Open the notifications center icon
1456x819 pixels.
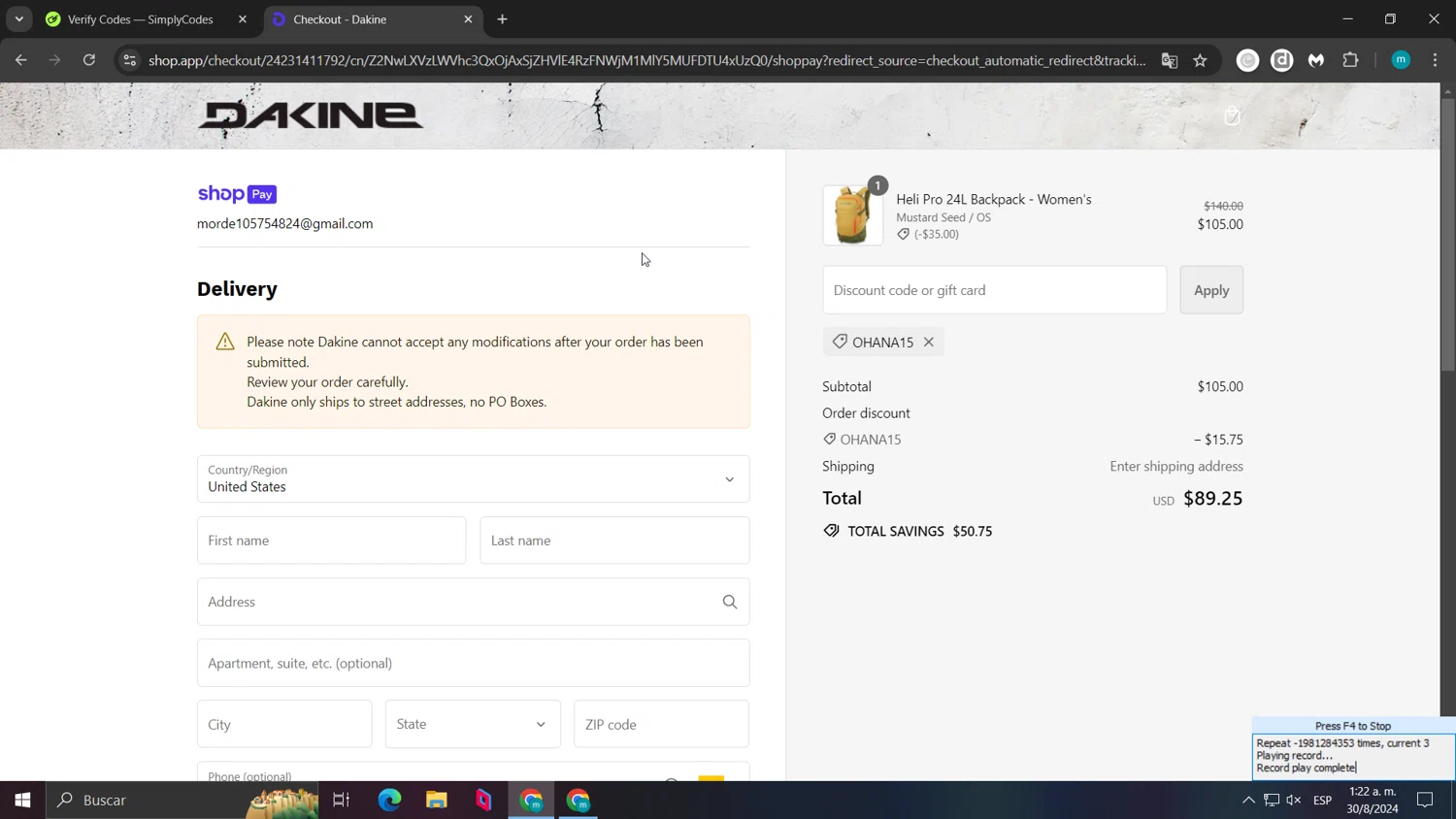coord(1425,801)
